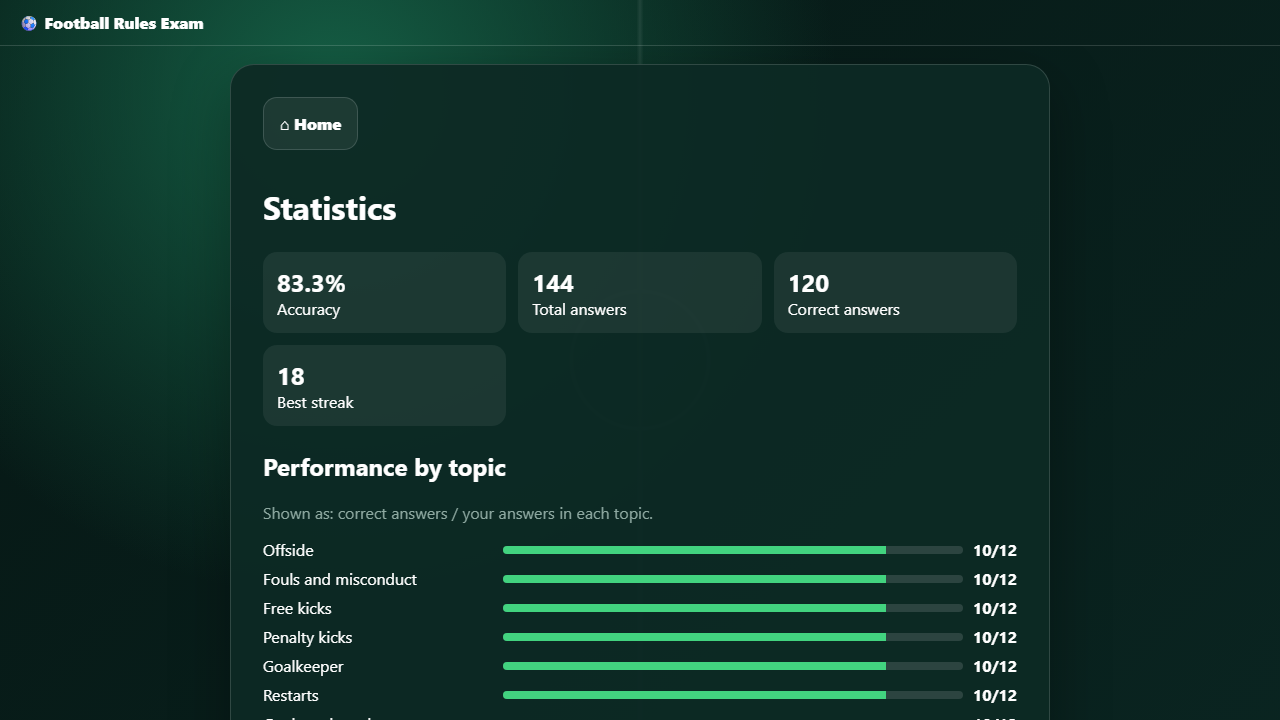Click the Fouls and misconduct progress bar

point(733,579)
